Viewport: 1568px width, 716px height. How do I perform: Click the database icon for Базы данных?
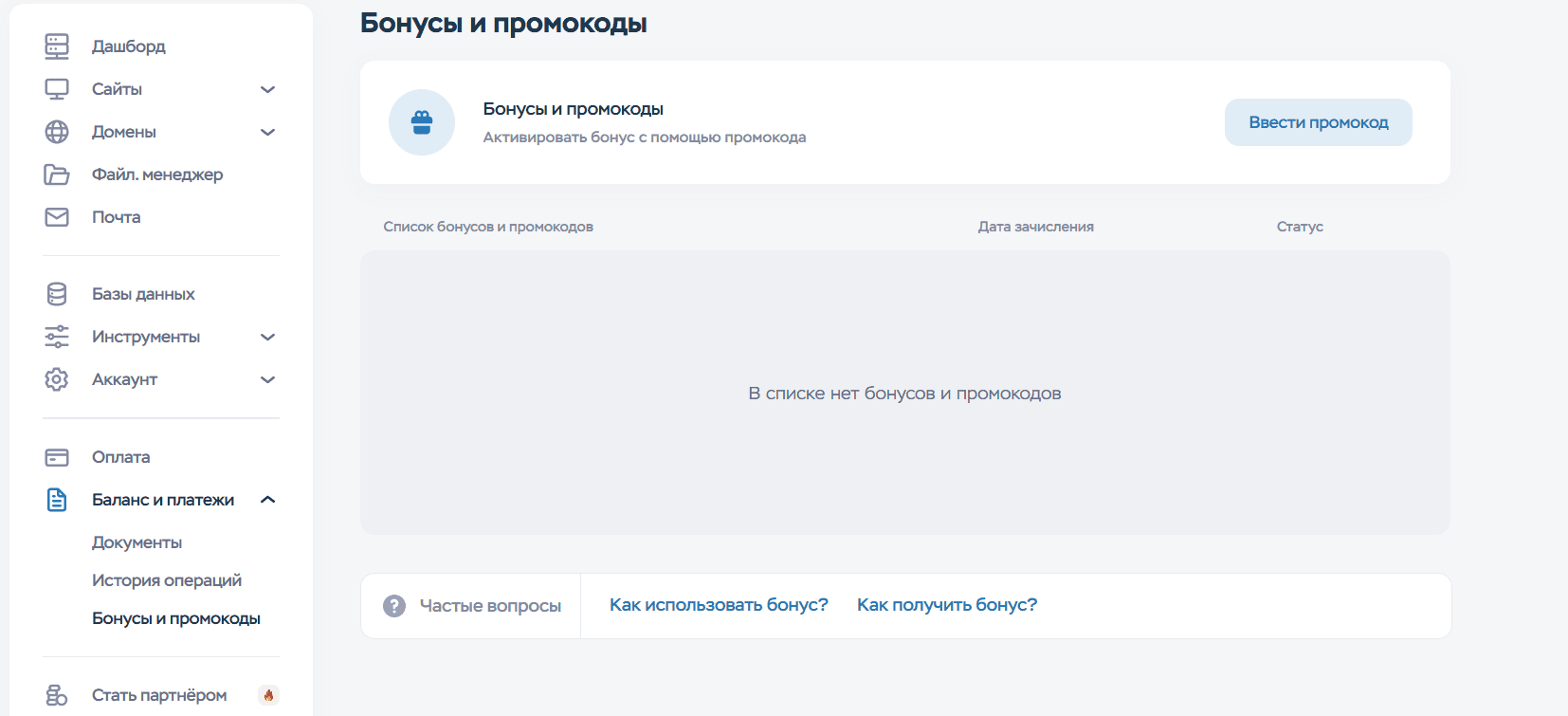[57, 294]
